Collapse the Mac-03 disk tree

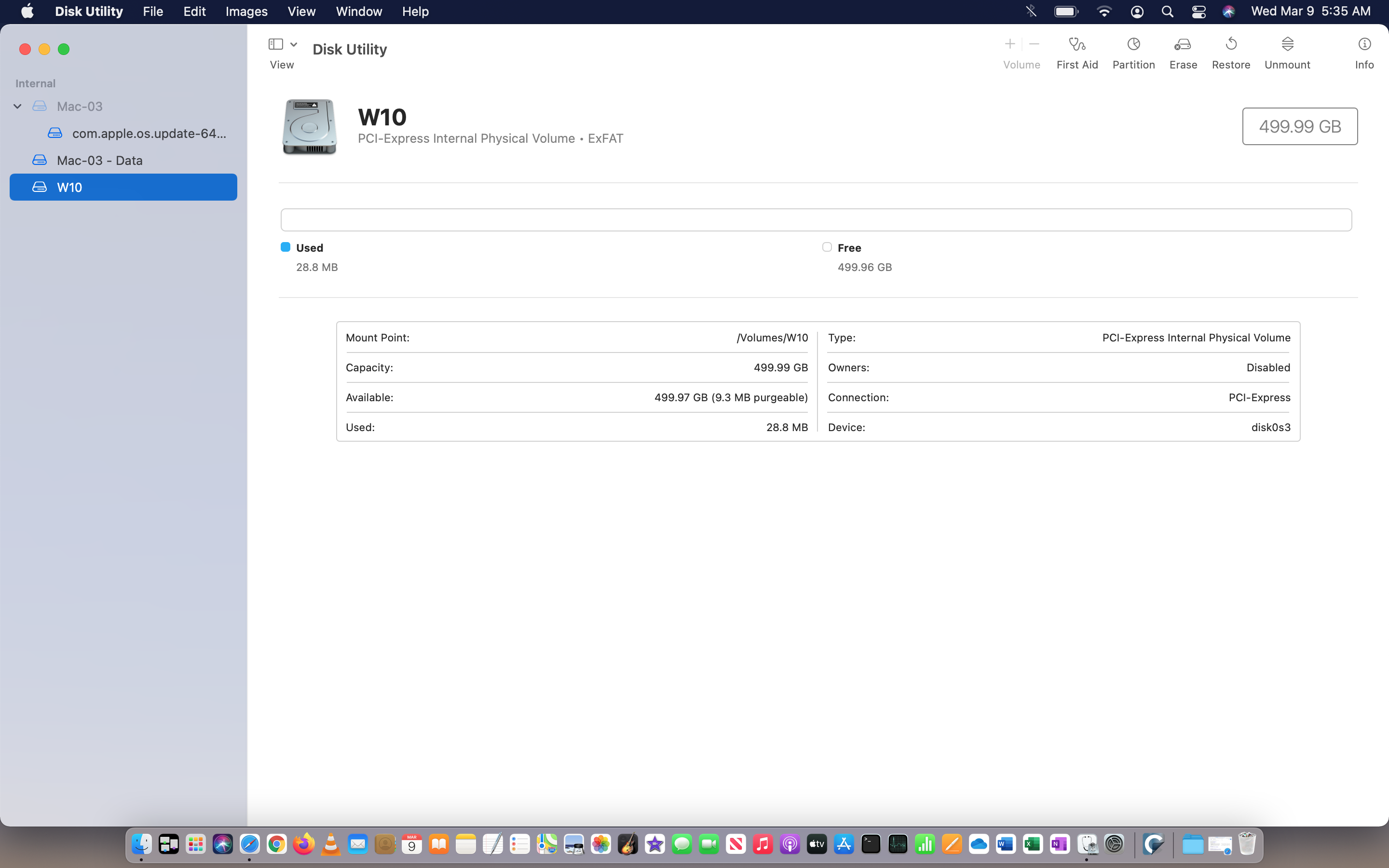[17, 106]
